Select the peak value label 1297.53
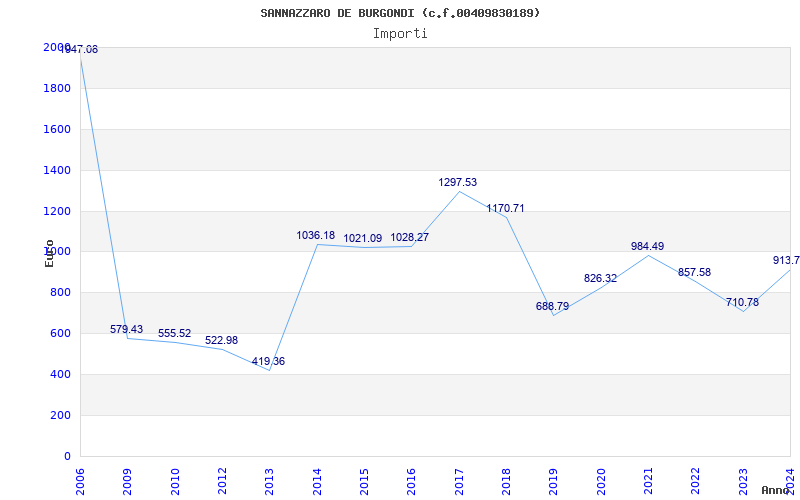This screenshot has height=500, width=800. 458,182
